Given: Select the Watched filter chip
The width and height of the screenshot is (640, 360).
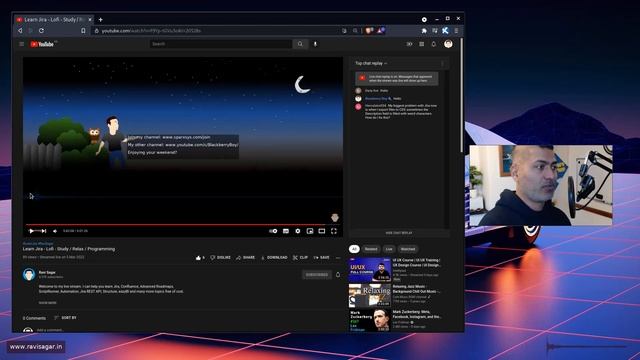Looking at the screenshot, I should pyautogui.click(x=408, y=249).
